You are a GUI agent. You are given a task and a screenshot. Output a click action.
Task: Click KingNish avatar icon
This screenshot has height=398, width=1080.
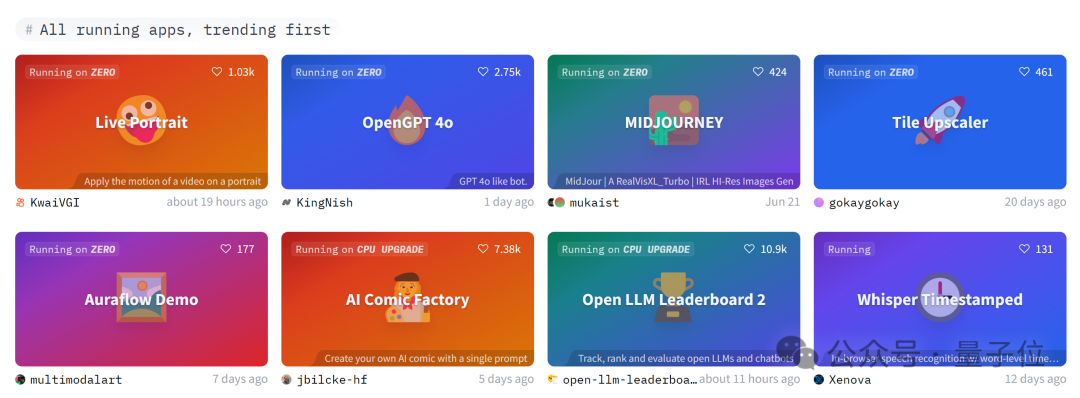[x=287, y=202]
